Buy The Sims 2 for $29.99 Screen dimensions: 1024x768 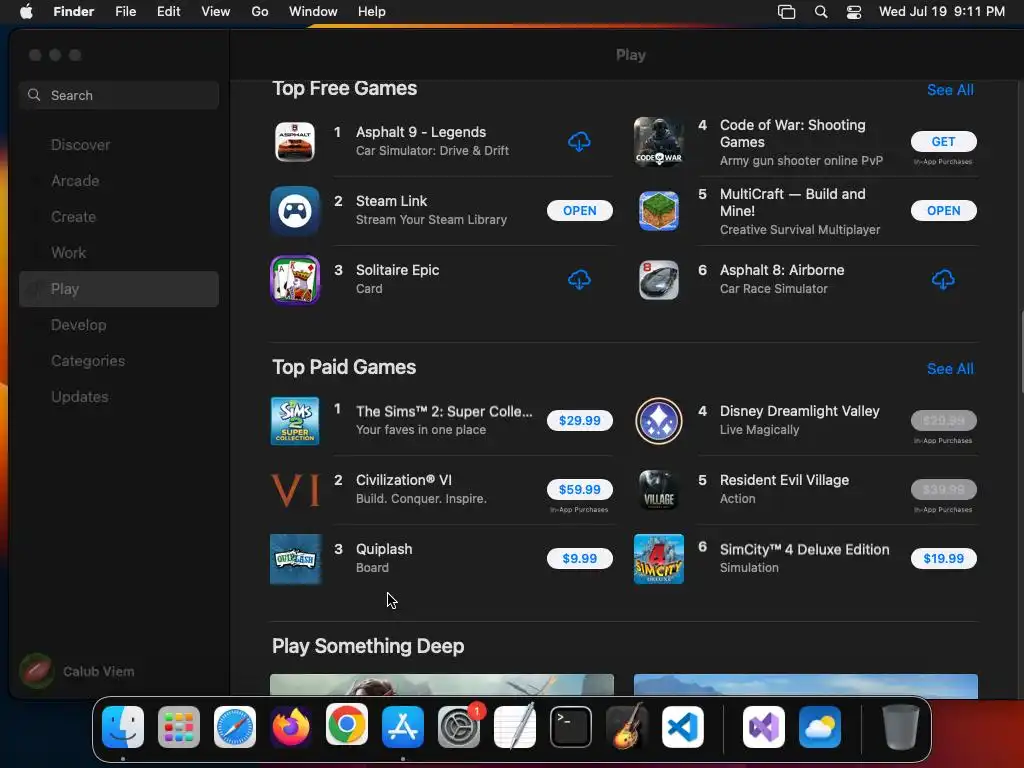tap(579, 421)
